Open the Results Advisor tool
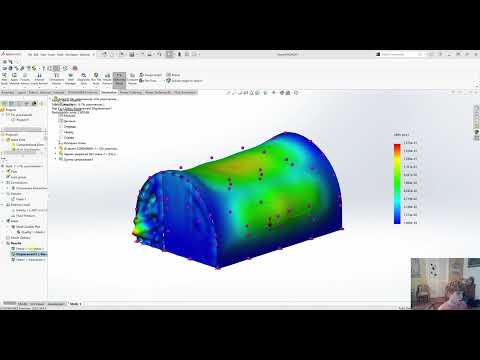The width and height of the screenshot is (480, 360). tap(107, 78)
